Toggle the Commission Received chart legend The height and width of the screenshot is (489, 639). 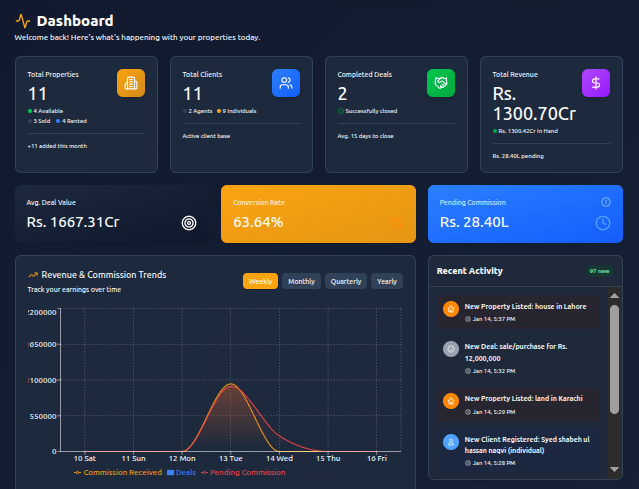pyautogui.click(x=117, y=472)
